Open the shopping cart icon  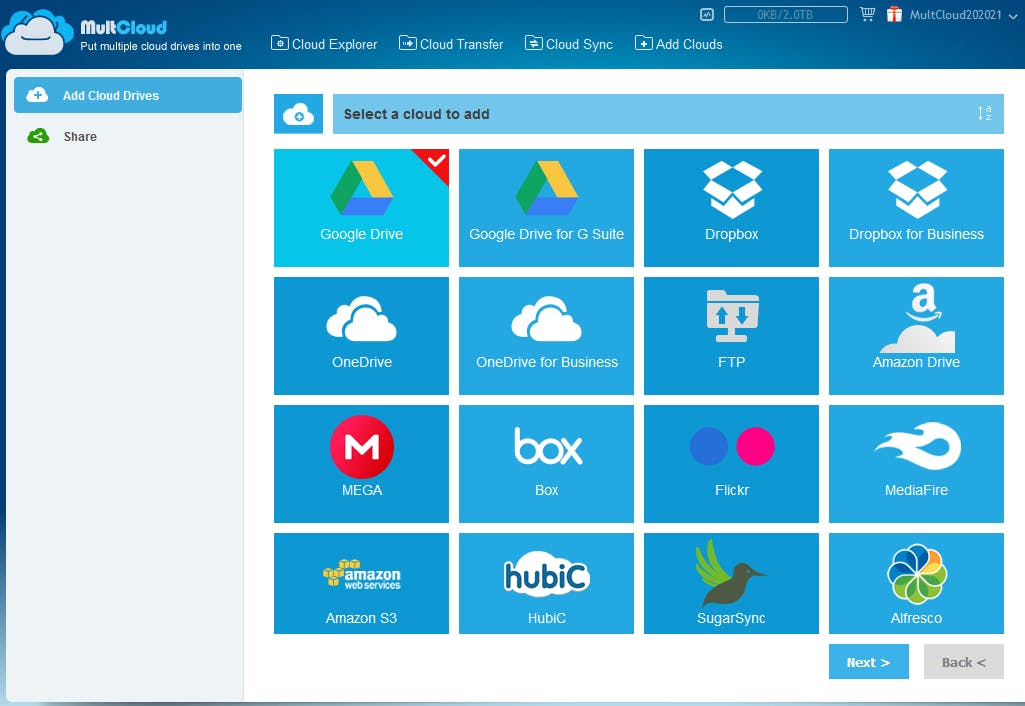point(867,14)
